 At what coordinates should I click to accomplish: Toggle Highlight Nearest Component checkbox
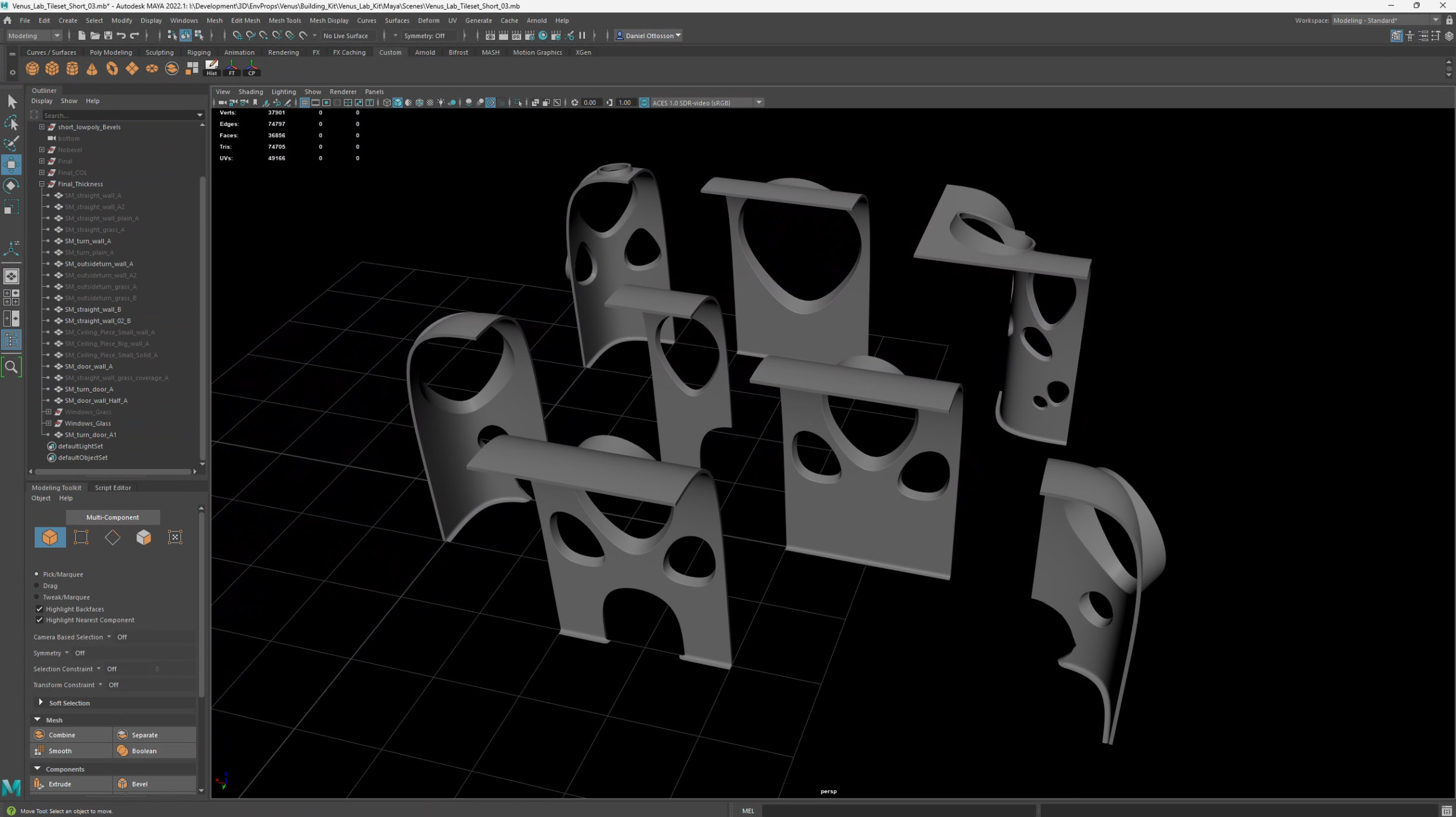[x=39, y=620]
